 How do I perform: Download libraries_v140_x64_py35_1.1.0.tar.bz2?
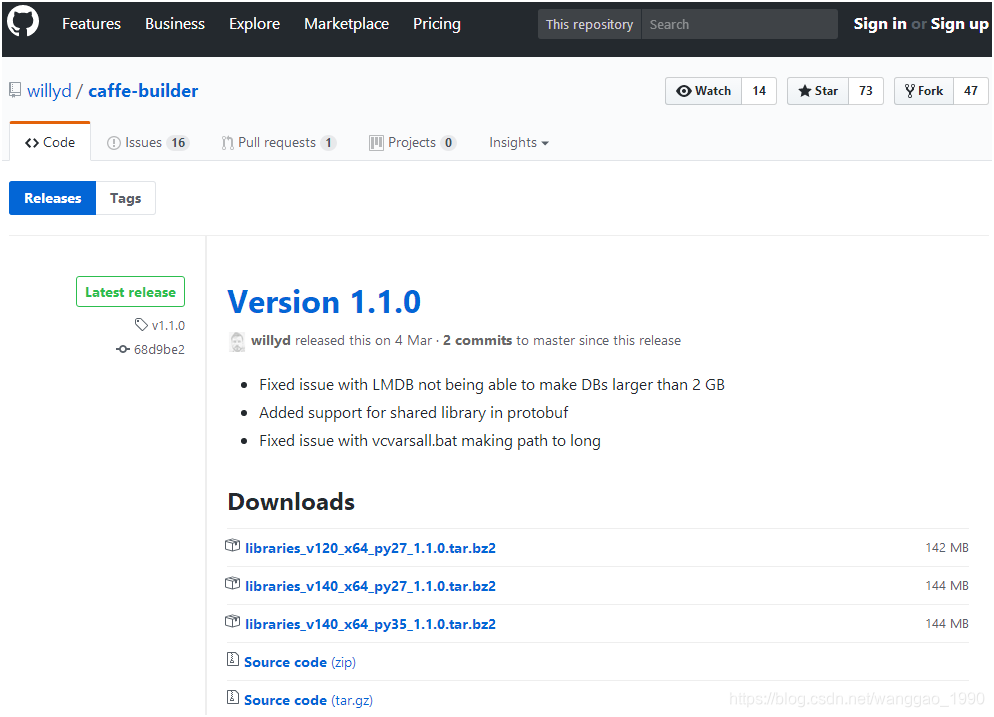(370, 624)
